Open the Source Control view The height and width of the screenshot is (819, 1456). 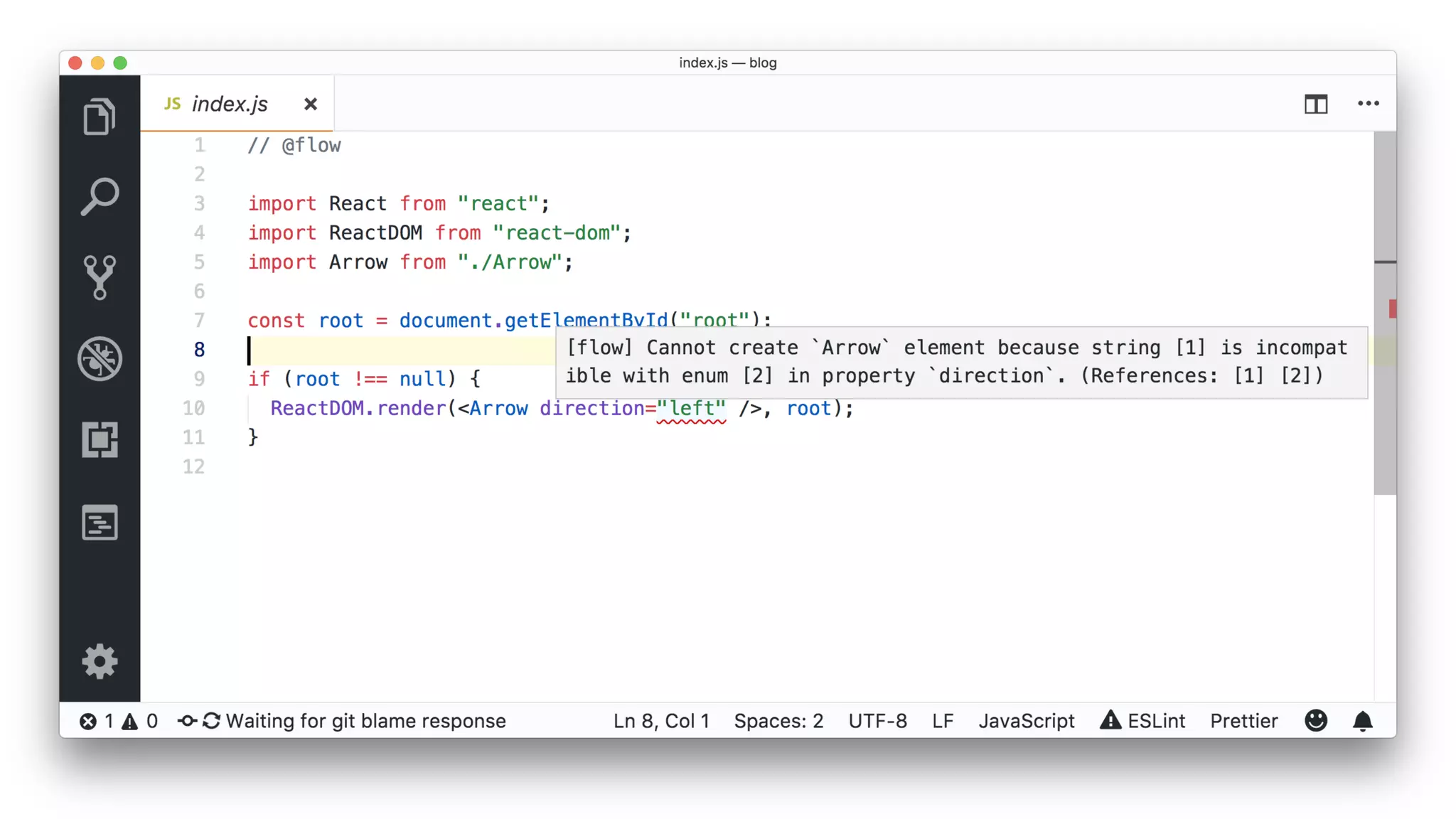click(100, 277)
